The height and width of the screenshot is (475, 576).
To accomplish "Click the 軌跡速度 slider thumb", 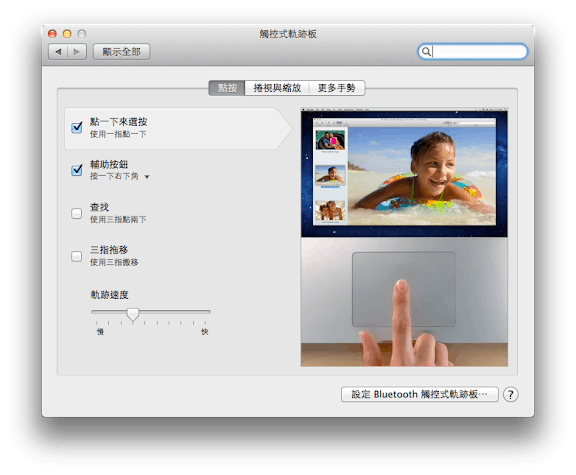I will pyautogui.click(x=133, y=314).
